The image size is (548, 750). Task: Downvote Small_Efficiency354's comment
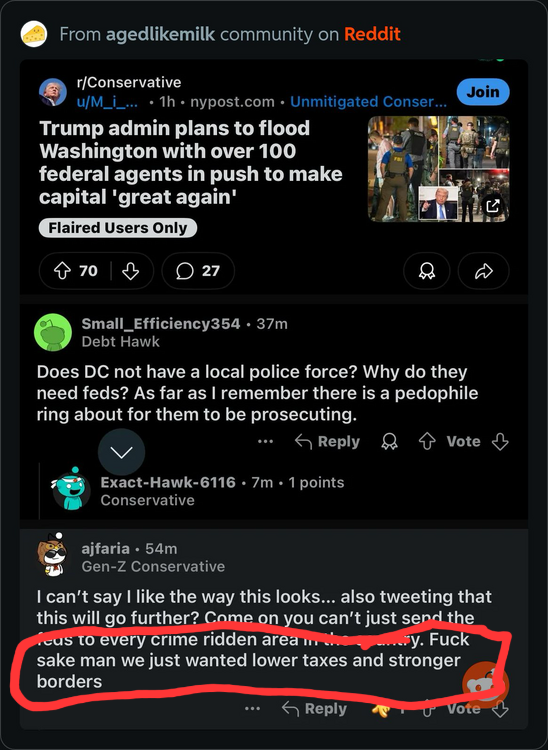(500, 441)
